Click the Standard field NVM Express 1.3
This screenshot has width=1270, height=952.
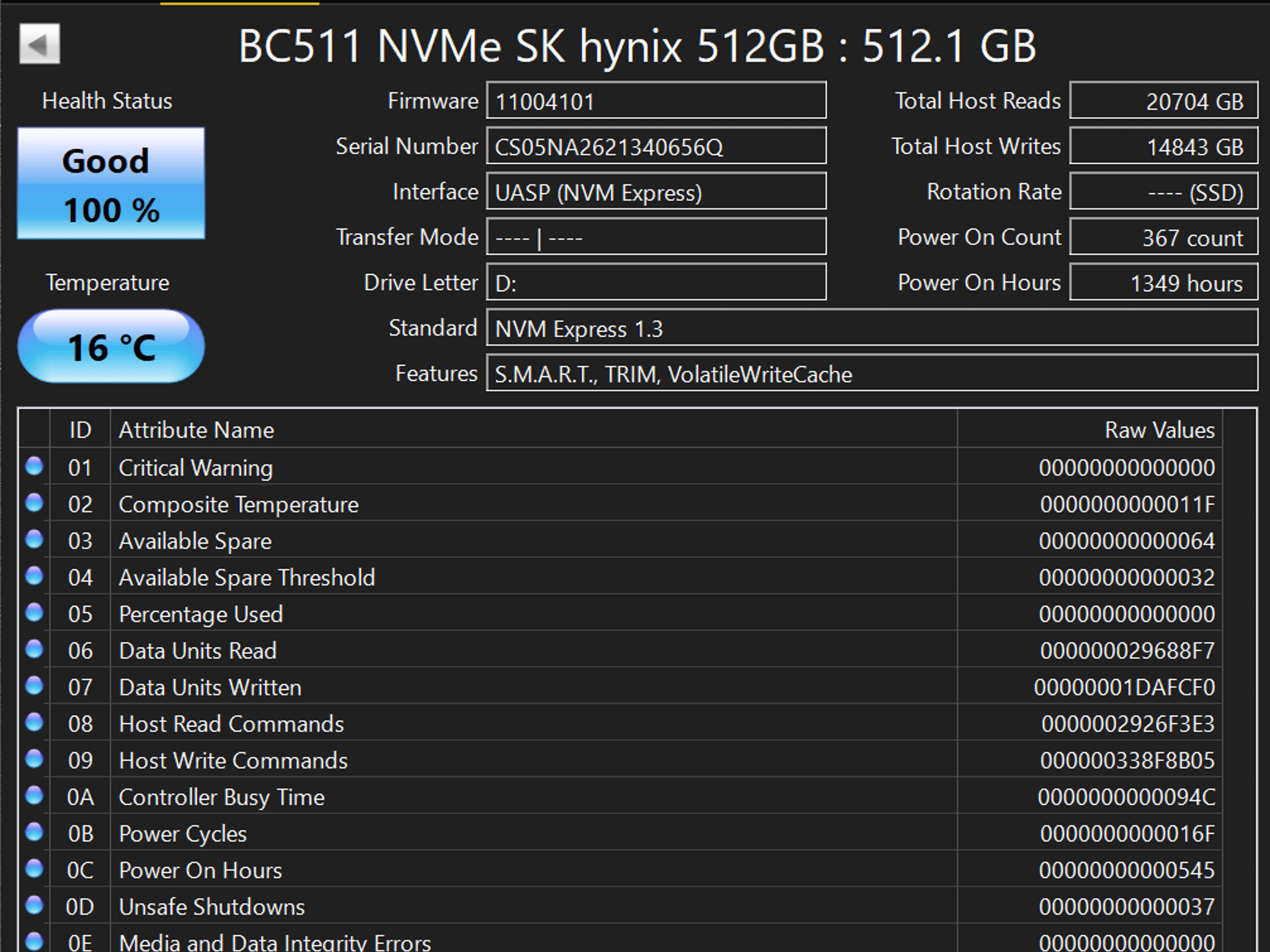pos(872,328)
